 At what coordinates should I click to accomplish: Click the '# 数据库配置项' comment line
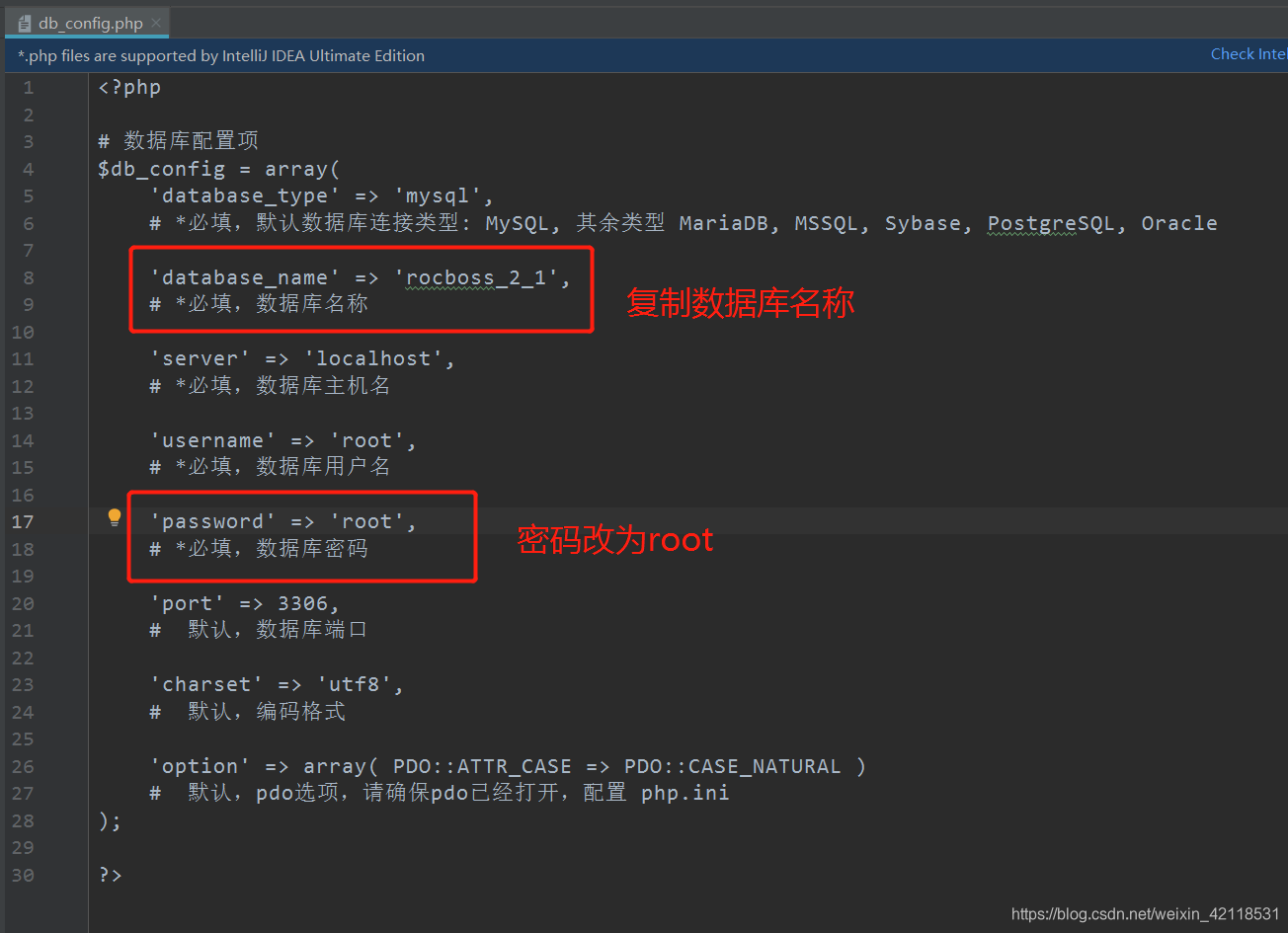pos(178,141)
